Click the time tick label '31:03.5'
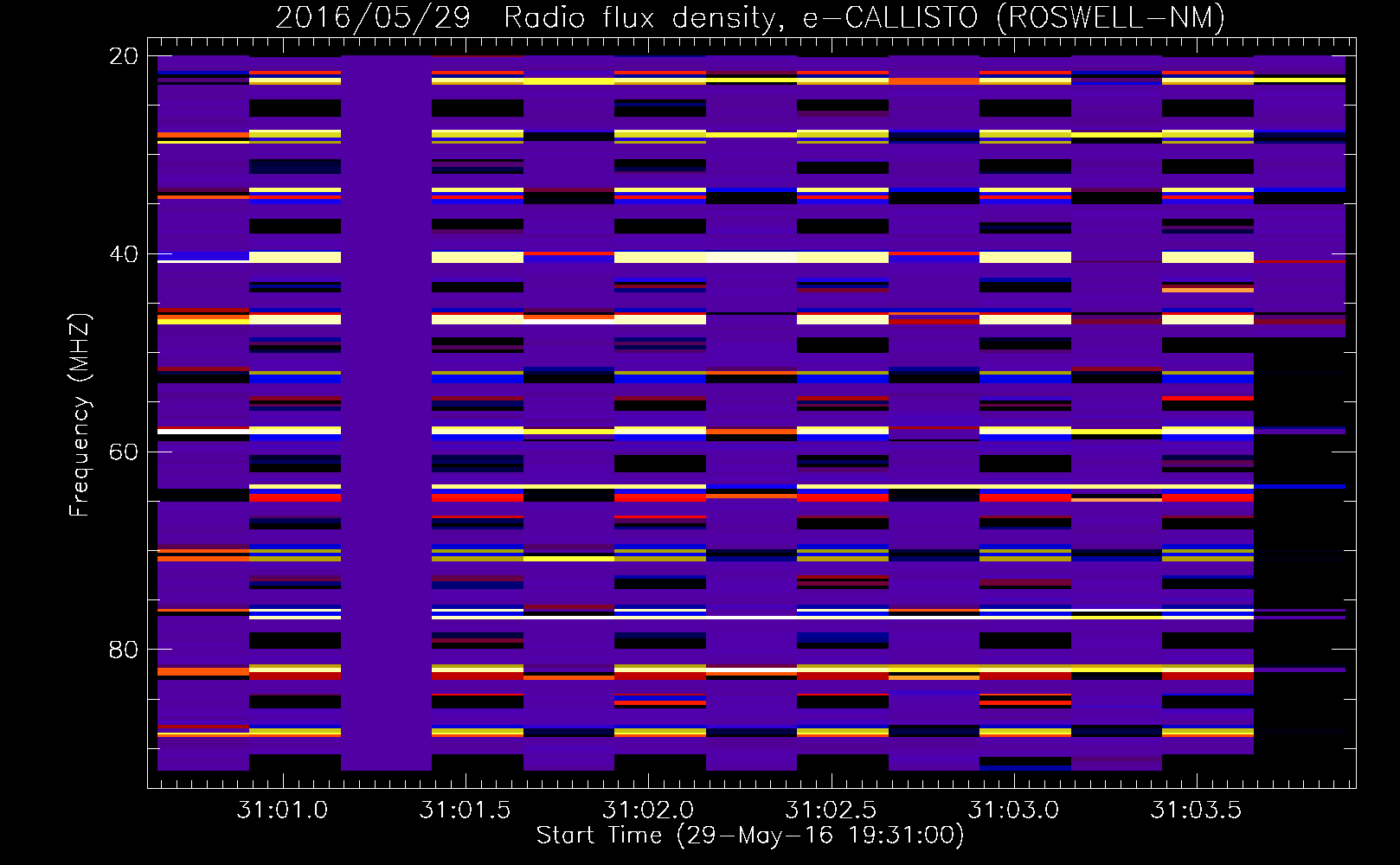Viewport: 1400px width, 865px height. point(1196,810)
